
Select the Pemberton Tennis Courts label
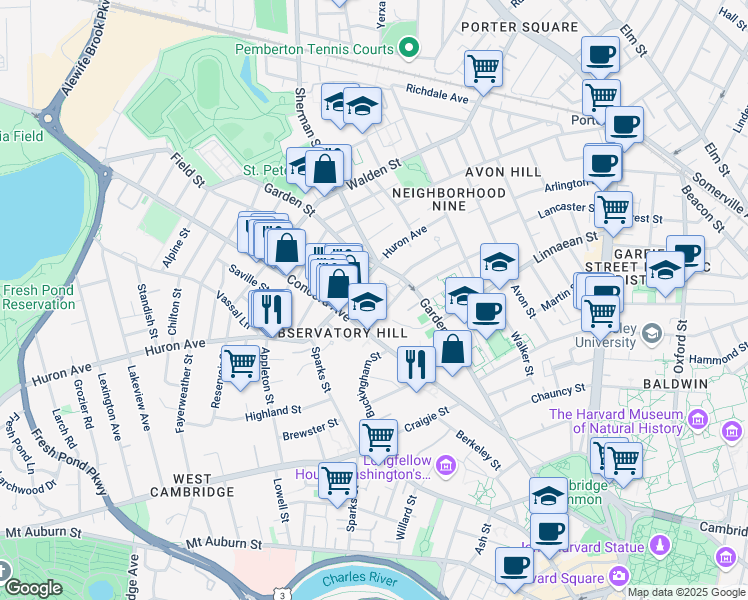pos(314,49)
